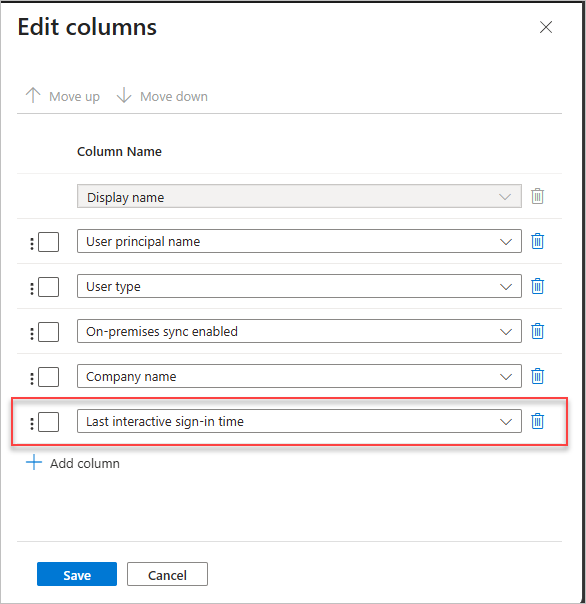Tick the On-premises sync enabled checkbox
586x604 pixels.
pyautogui.click(x=49, y=332)
